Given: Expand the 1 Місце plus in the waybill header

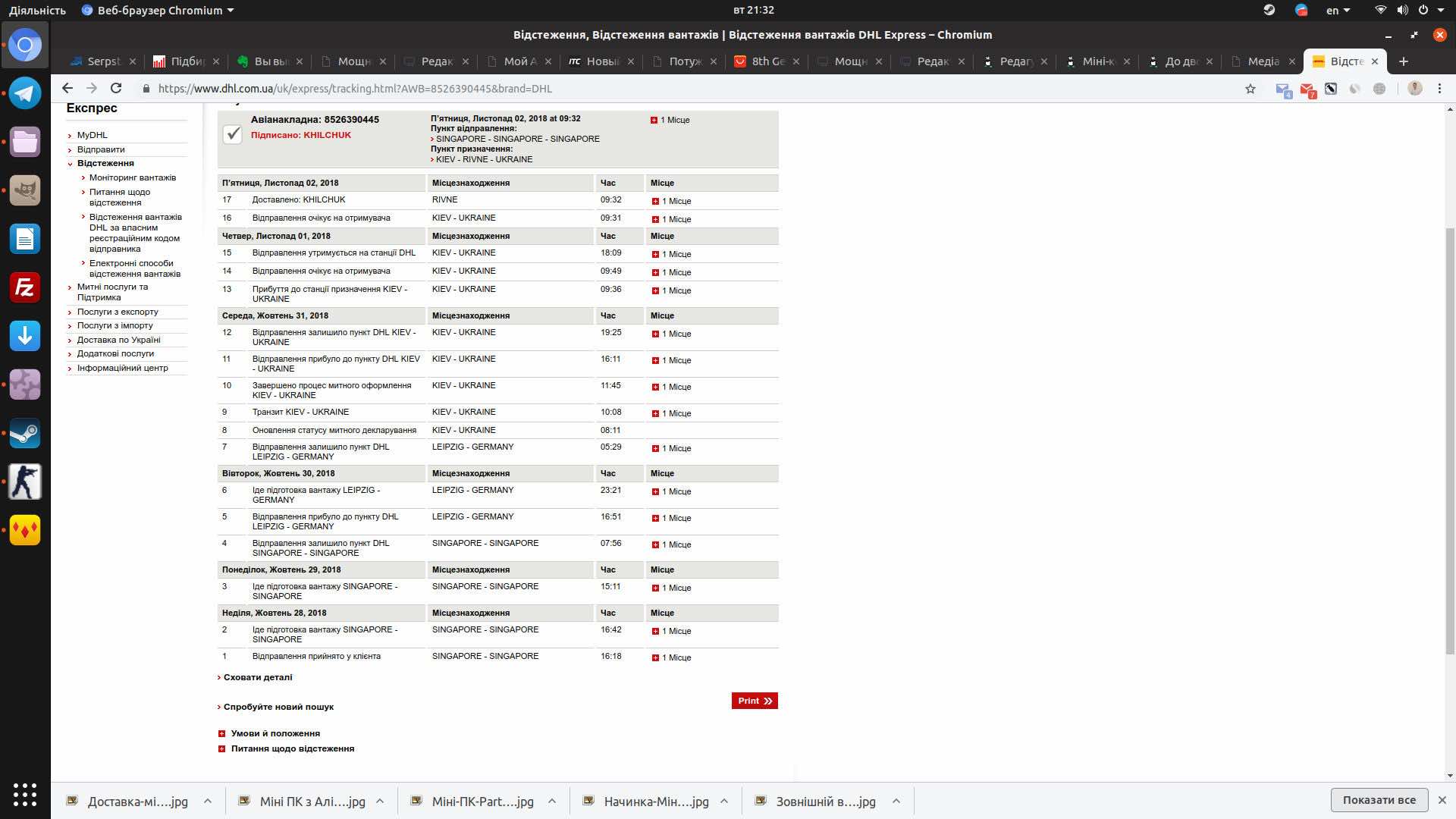Looking at the screenshot, I should click(x=654, y=120).
